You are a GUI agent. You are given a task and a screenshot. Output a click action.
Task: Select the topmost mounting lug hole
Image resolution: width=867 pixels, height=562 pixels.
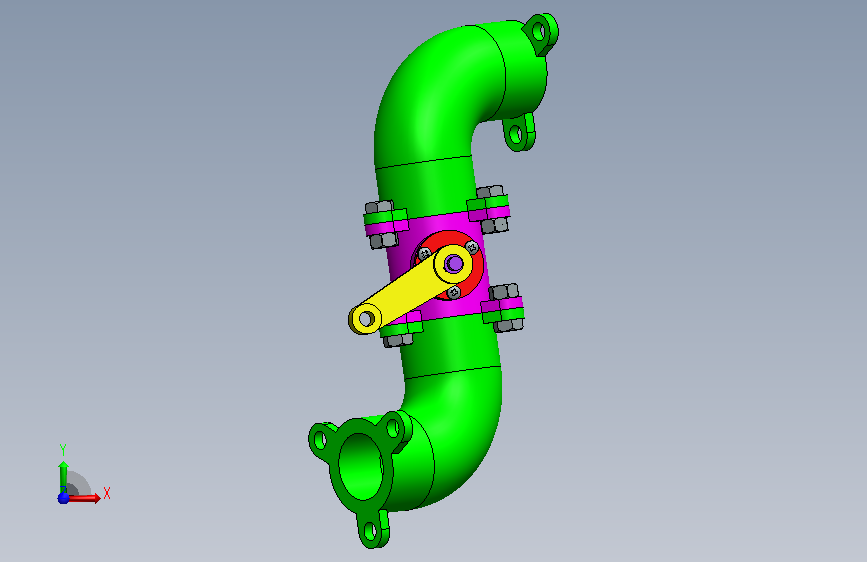click(540, 30)
